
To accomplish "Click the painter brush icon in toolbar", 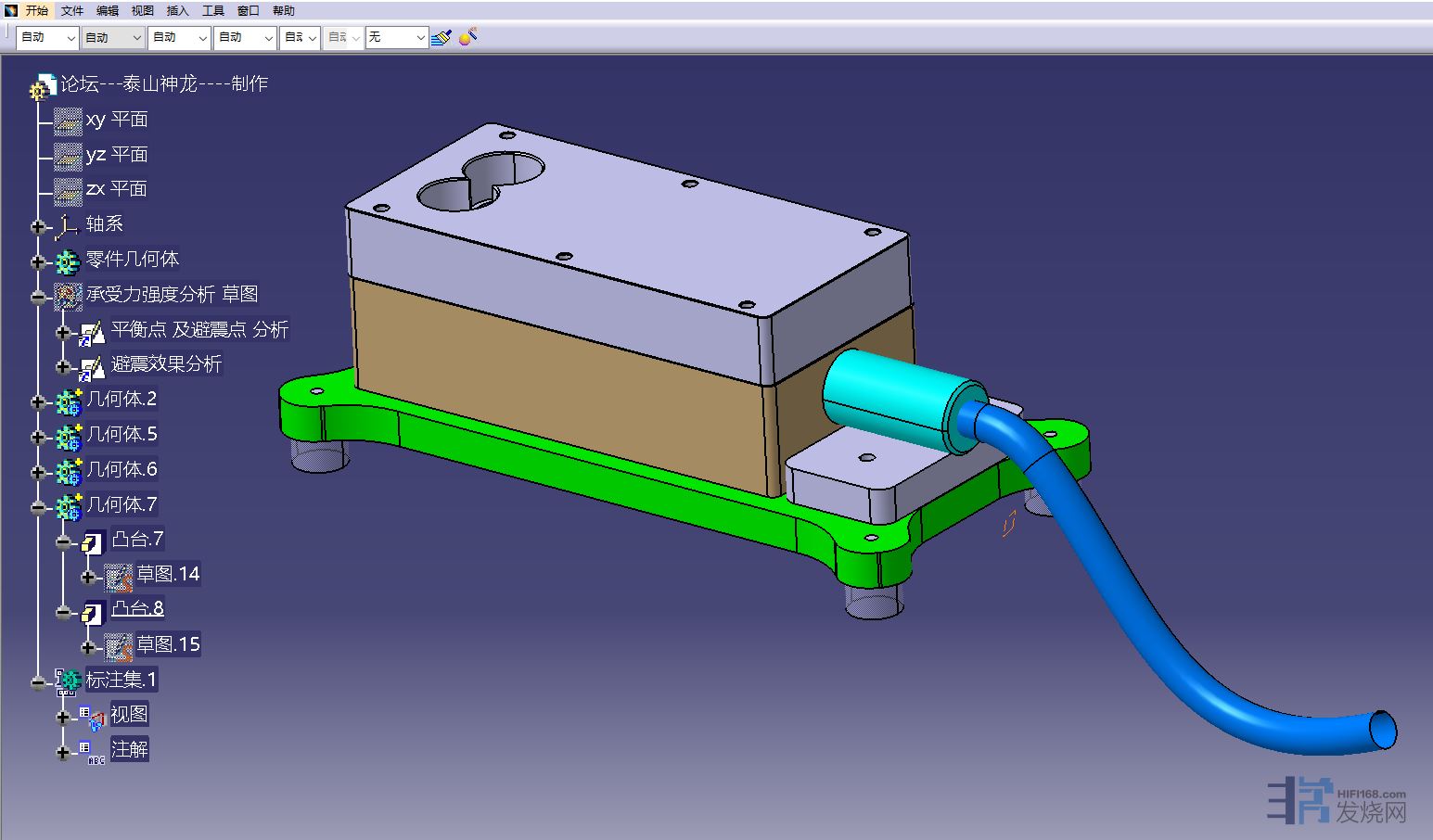I will [x=441, y=37].
